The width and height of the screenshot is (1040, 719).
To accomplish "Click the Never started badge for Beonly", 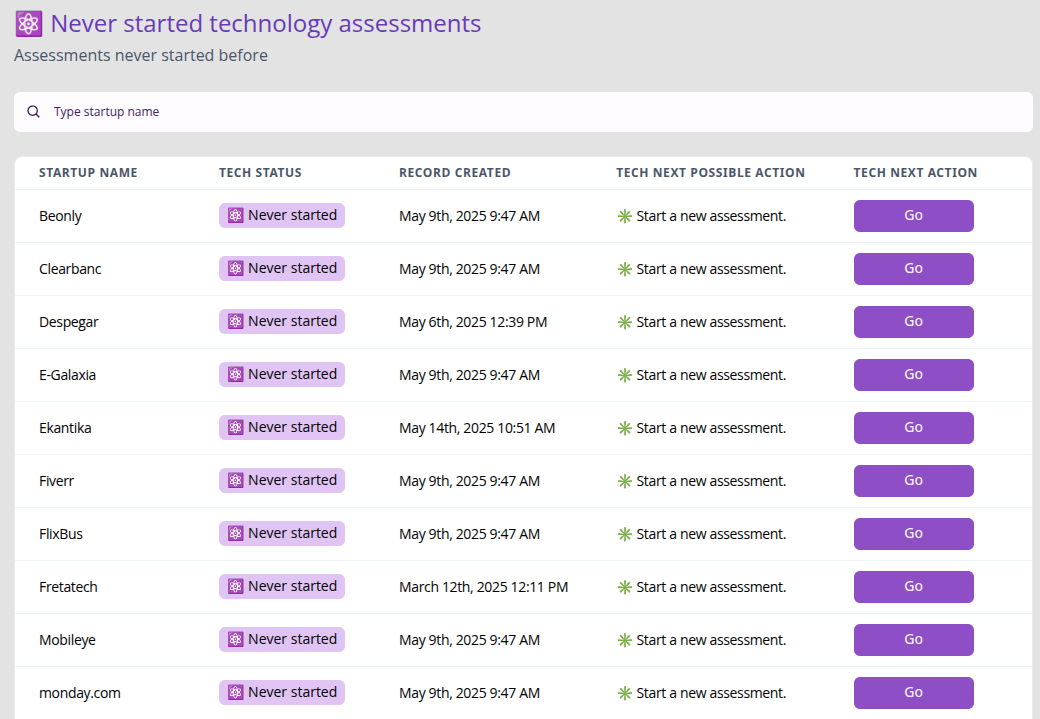I will [282, 216].
